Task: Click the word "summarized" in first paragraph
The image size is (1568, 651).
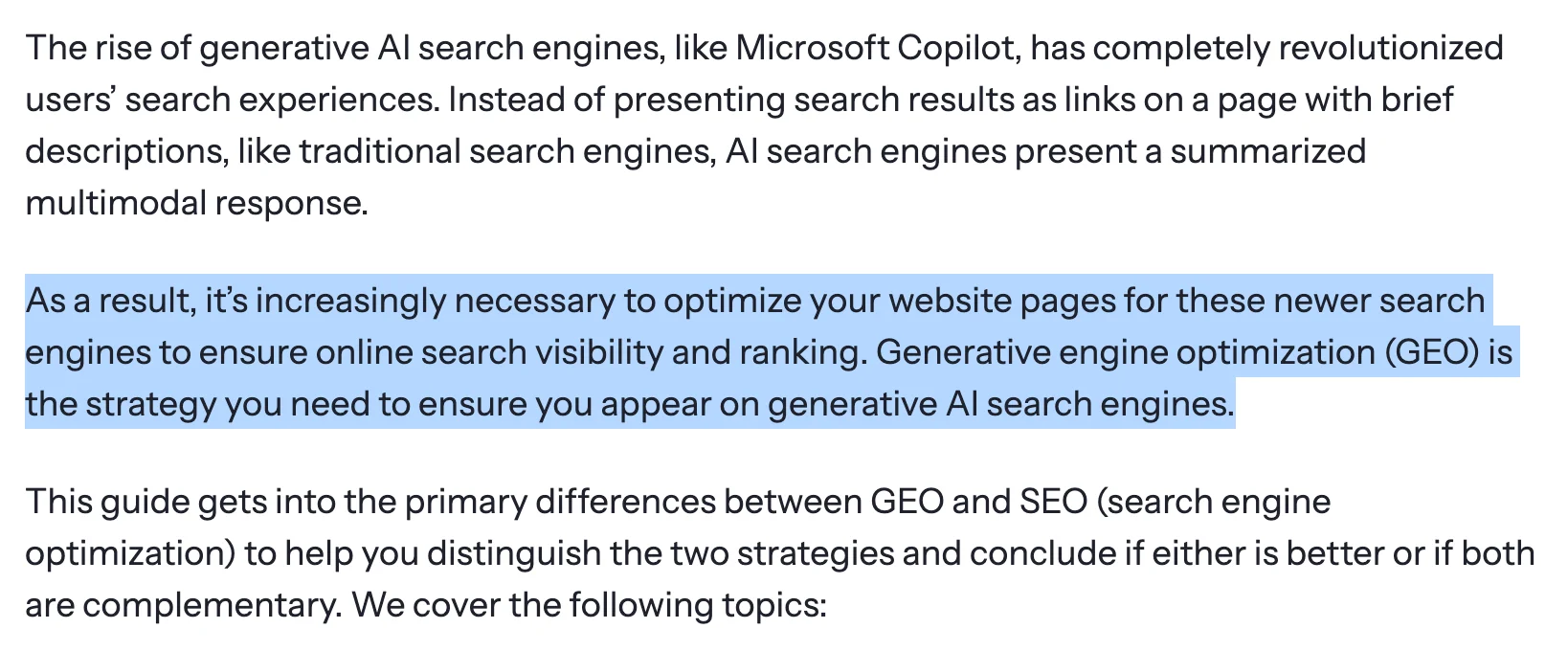Action: (1267, 151)
